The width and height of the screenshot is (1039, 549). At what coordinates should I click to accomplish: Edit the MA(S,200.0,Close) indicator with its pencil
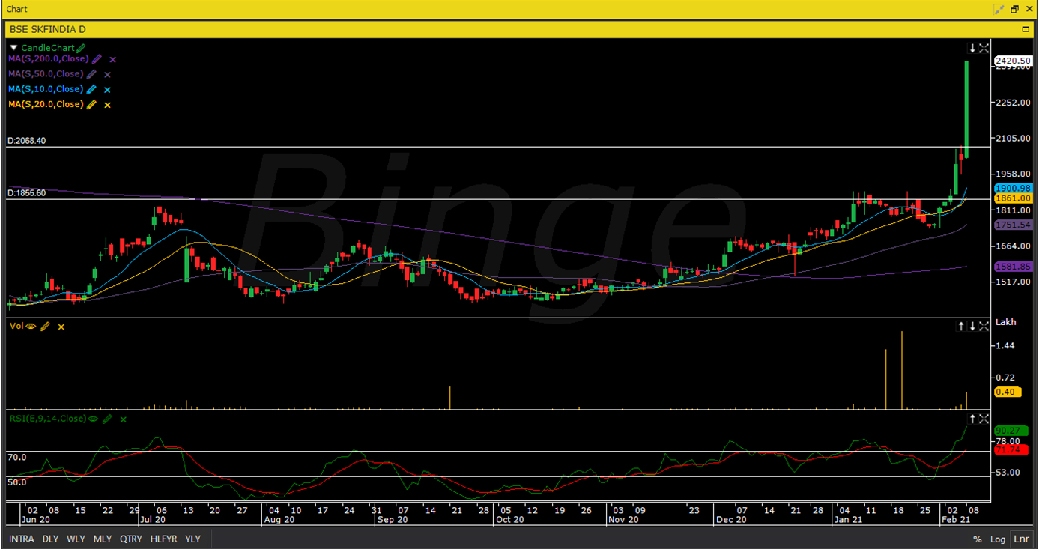point(97,60)
